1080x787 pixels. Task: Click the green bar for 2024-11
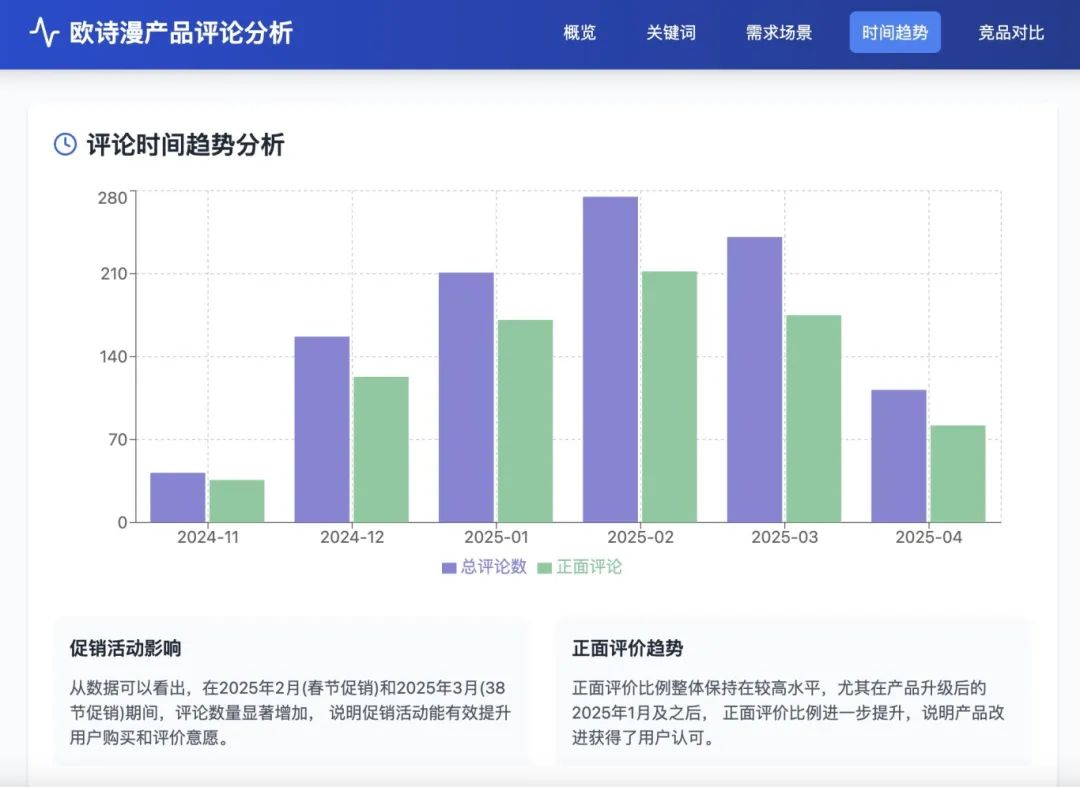(237, 501)
